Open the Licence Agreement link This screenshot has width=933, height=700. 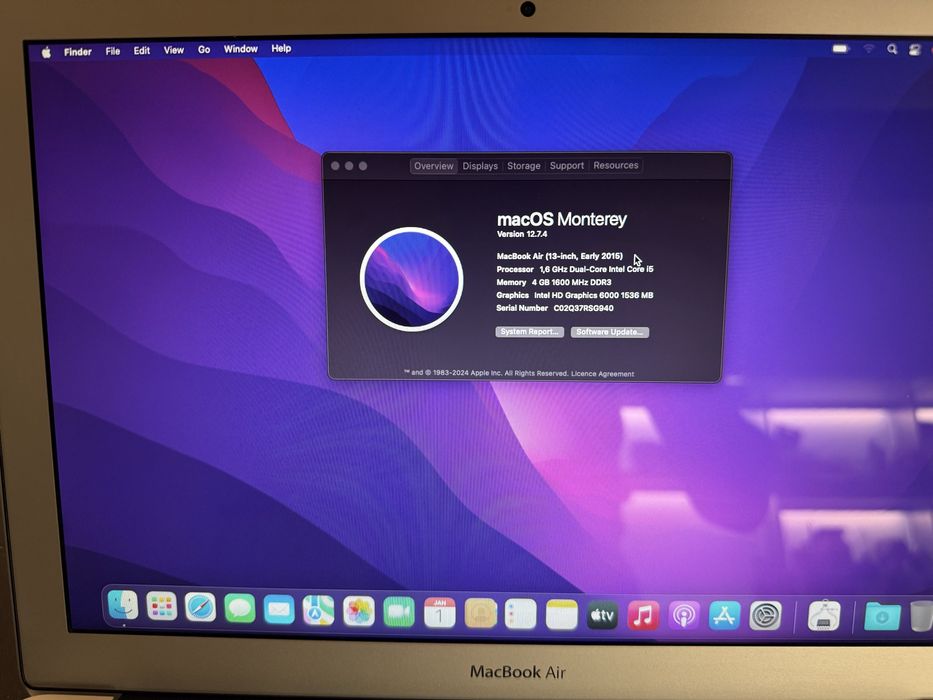[x=602, y=374]
